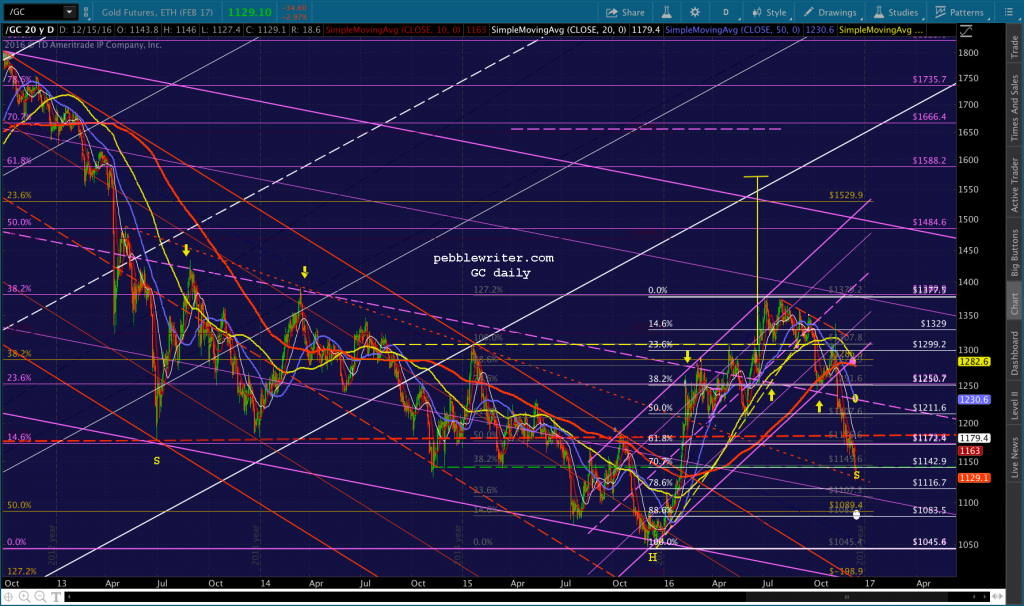Click the price axis scale icon
The image size is (1024, 606).
click(x=966, y=31)
